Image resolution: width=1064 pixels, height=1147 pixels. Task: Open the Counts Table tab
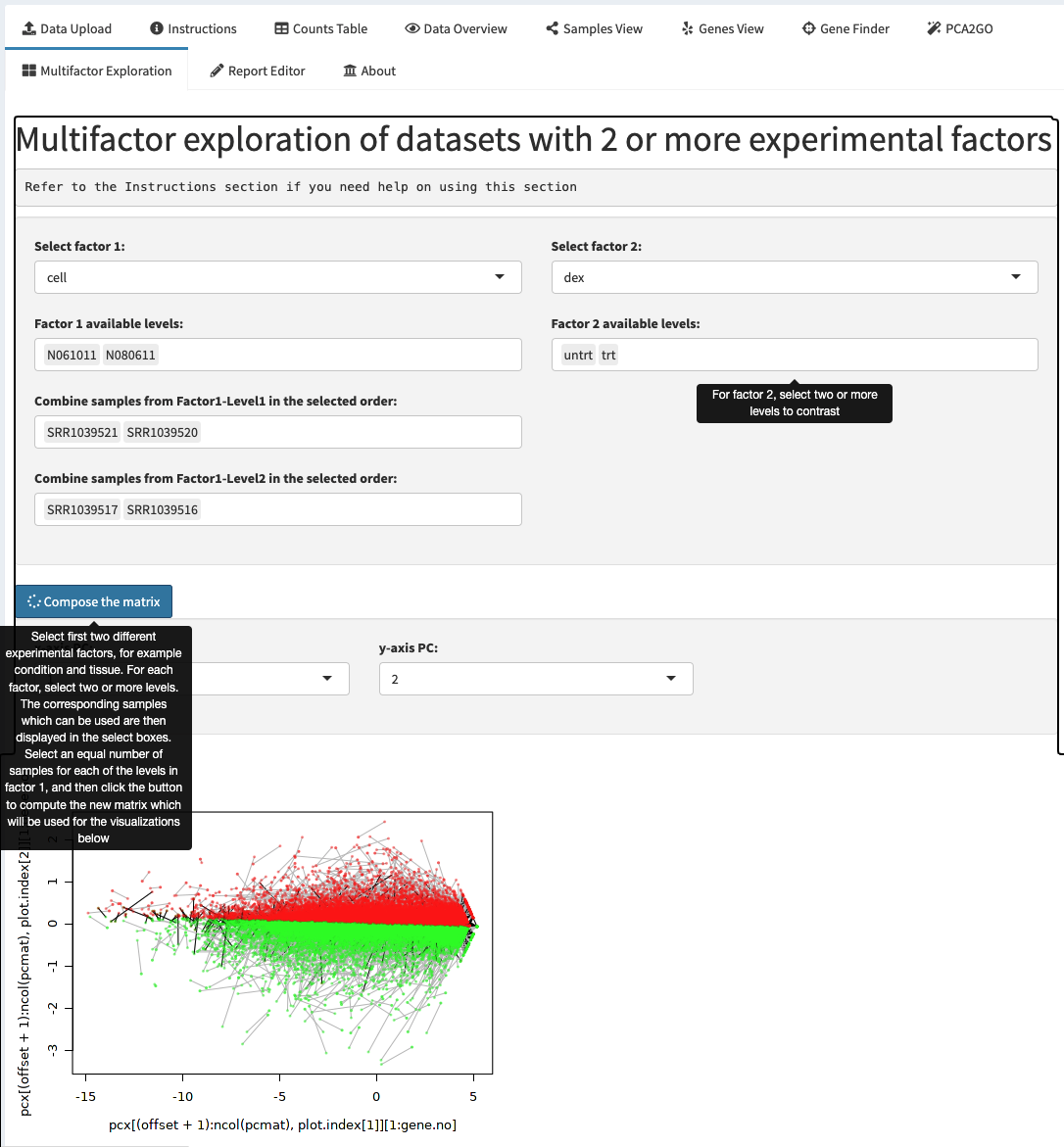tap(320, 28)
